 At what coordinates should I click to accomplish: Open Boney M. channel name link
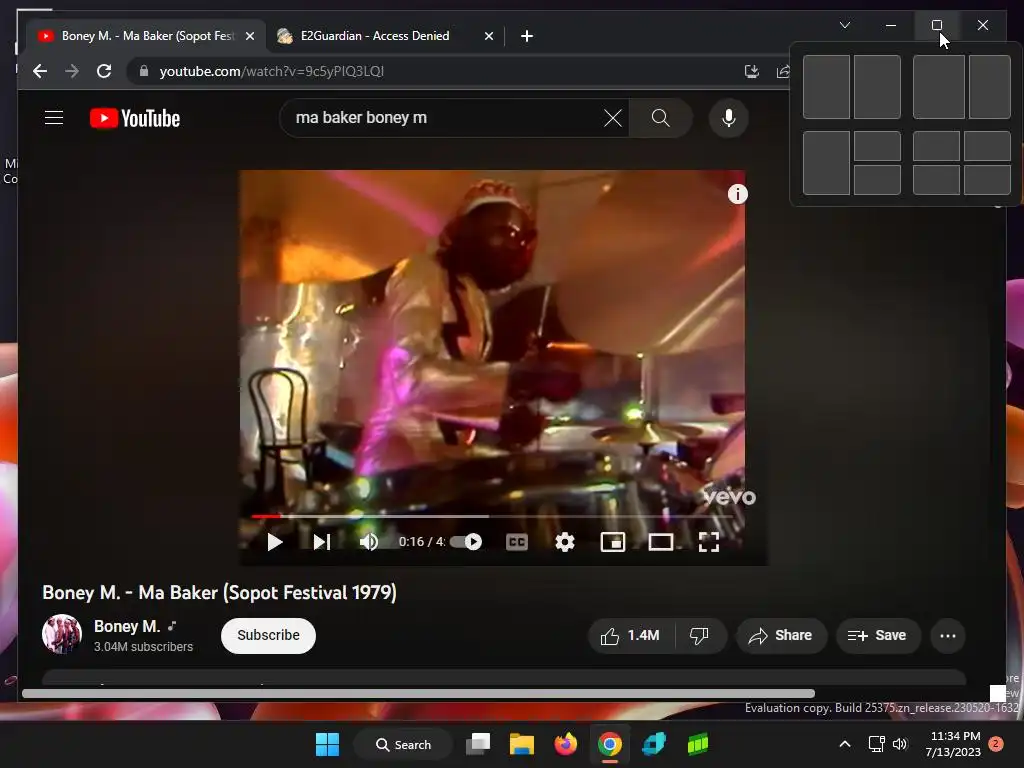[x=127, y=626]
